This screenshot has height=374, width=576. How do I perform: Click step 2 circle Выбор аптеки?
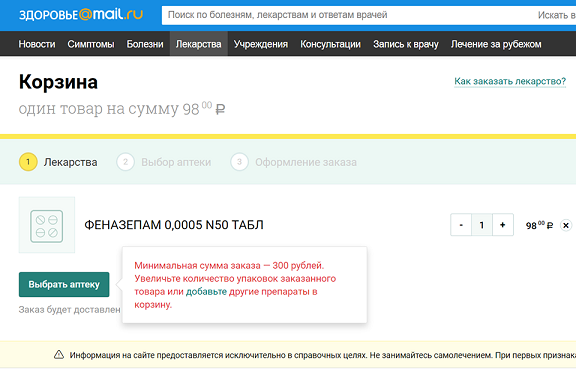pos(125,162)
